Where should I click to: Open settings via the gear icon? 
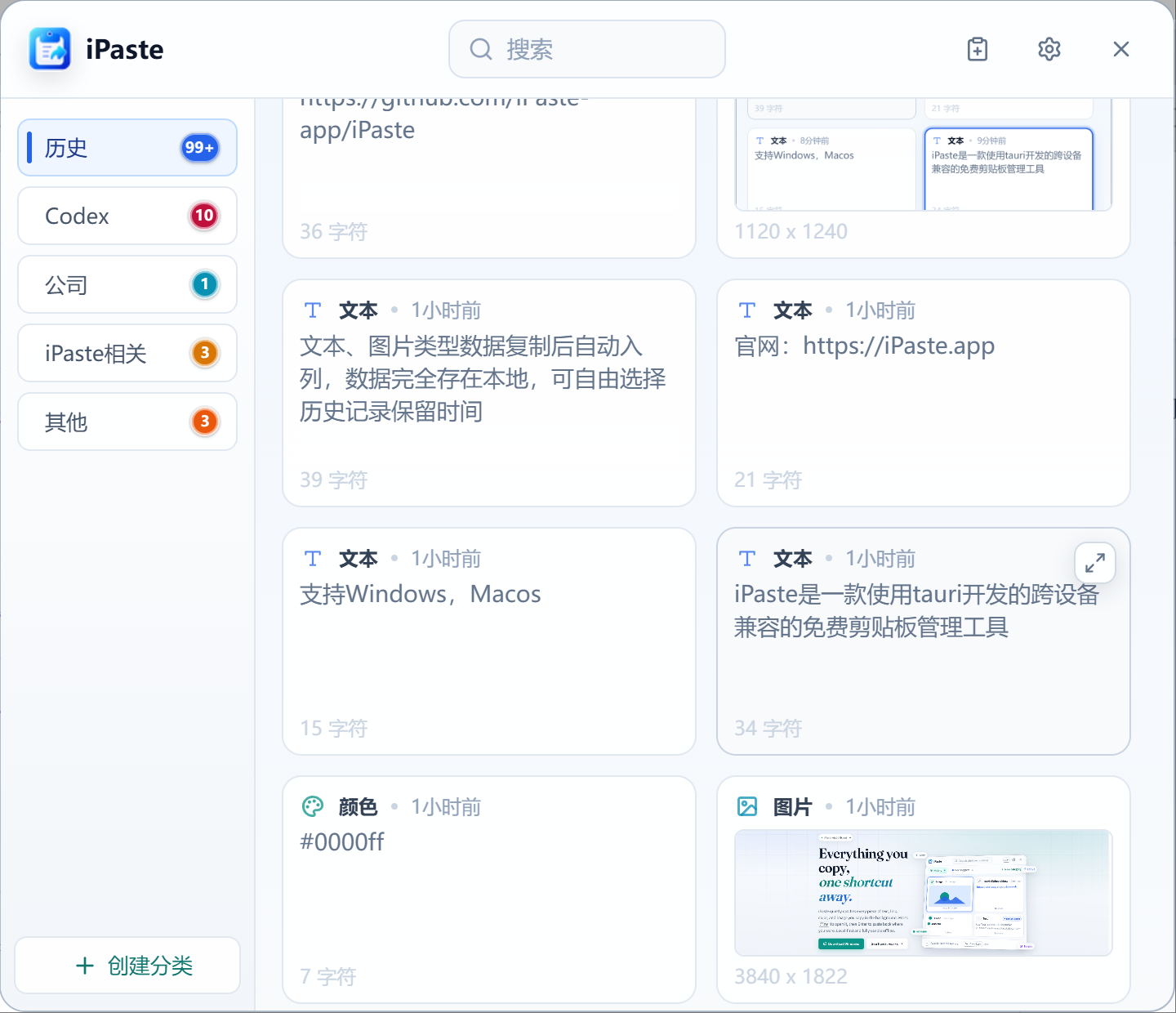pos(1049,49)
